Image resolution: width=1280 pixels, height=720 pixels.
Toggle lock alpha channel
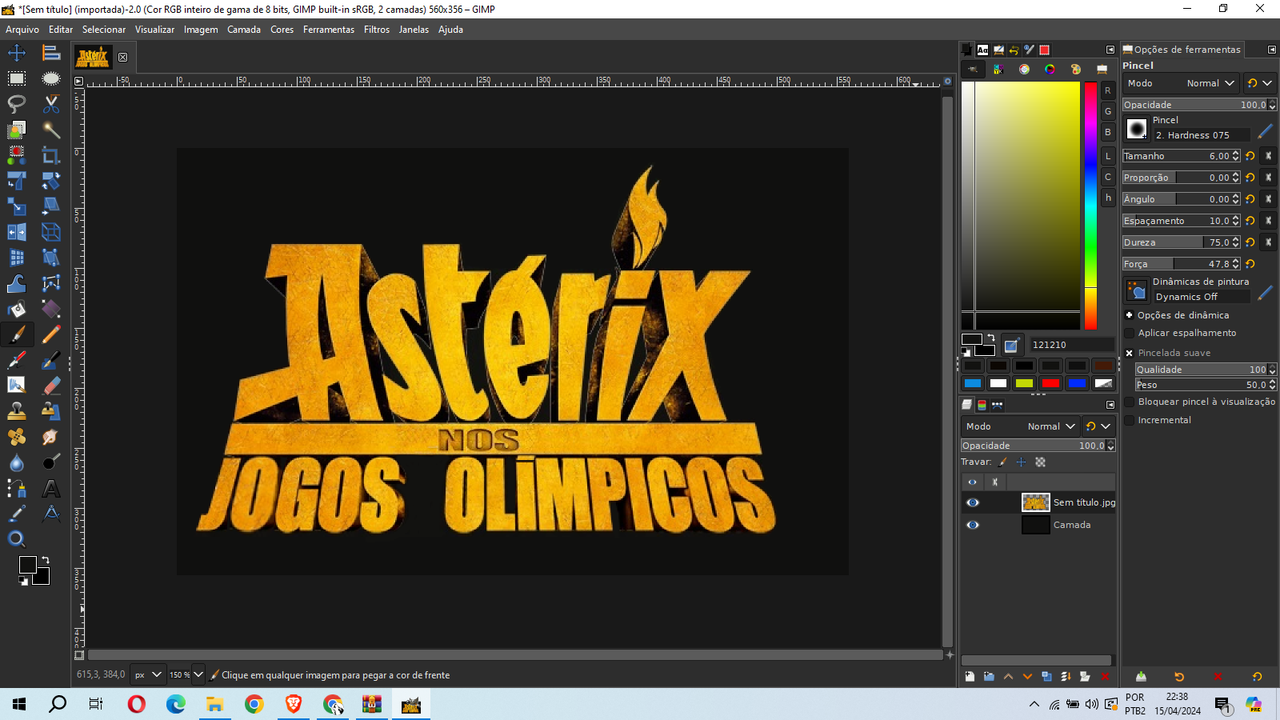(x=1040, y=462)
